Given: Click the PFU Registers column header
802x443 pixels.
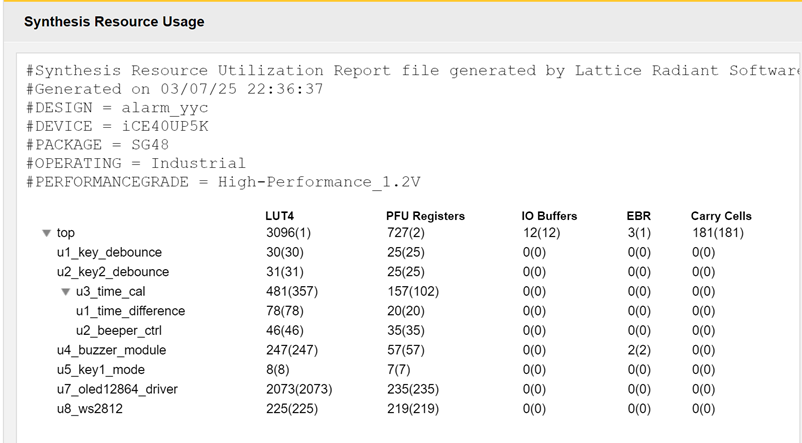Looking at the screenshot, I should click(x=425, y=216).
